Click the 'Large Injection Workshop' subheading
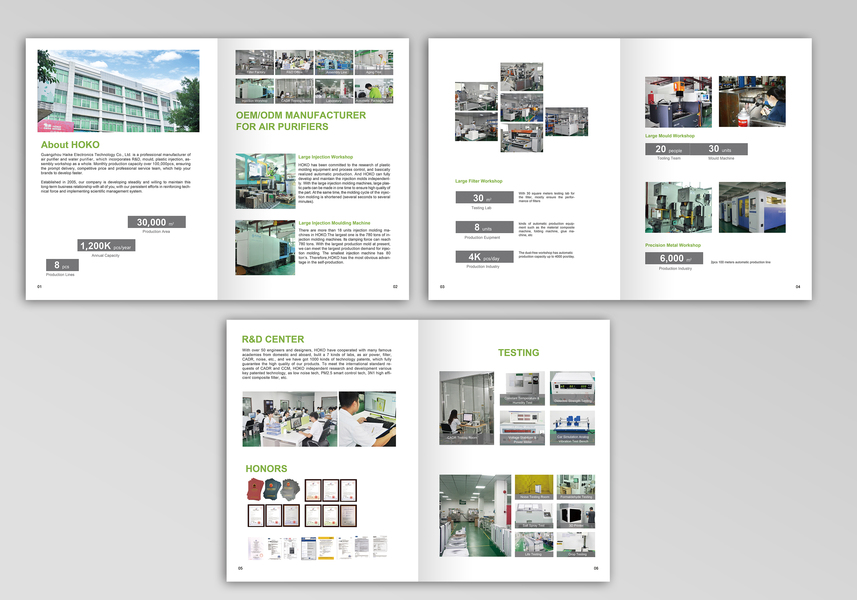 click(325, 157)
